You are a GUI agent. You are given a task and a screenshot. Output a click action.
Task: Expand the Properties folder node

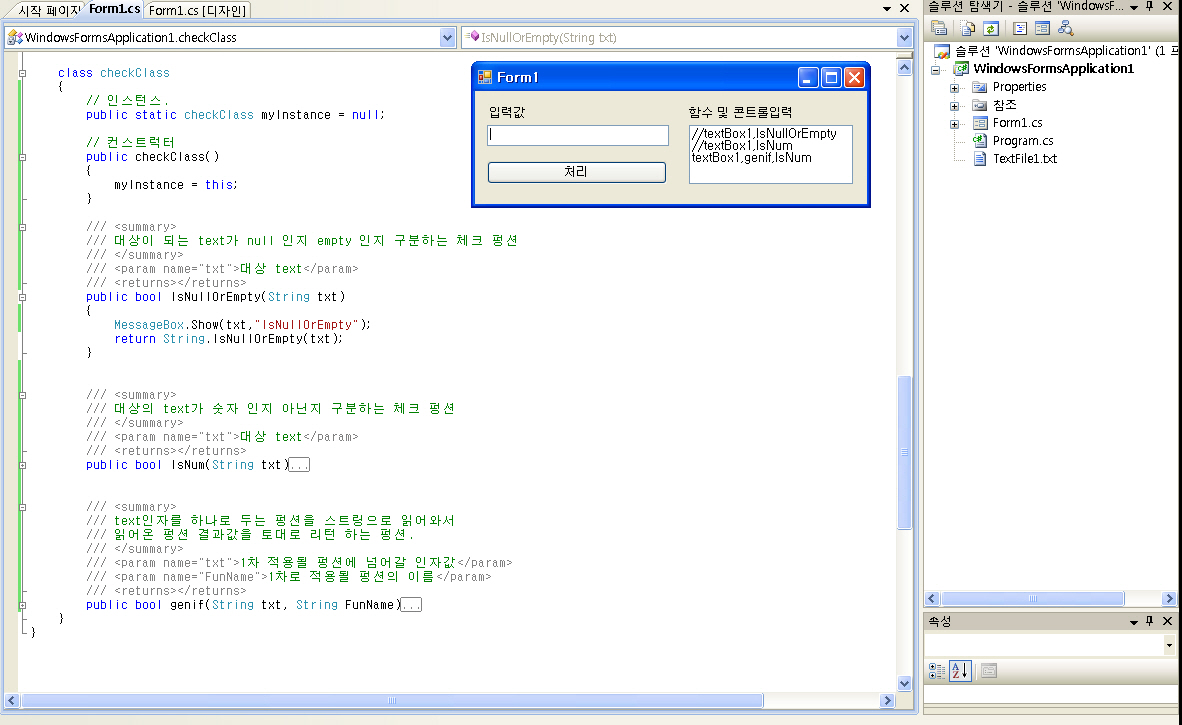pyautogui.click(x=954, y=88)
